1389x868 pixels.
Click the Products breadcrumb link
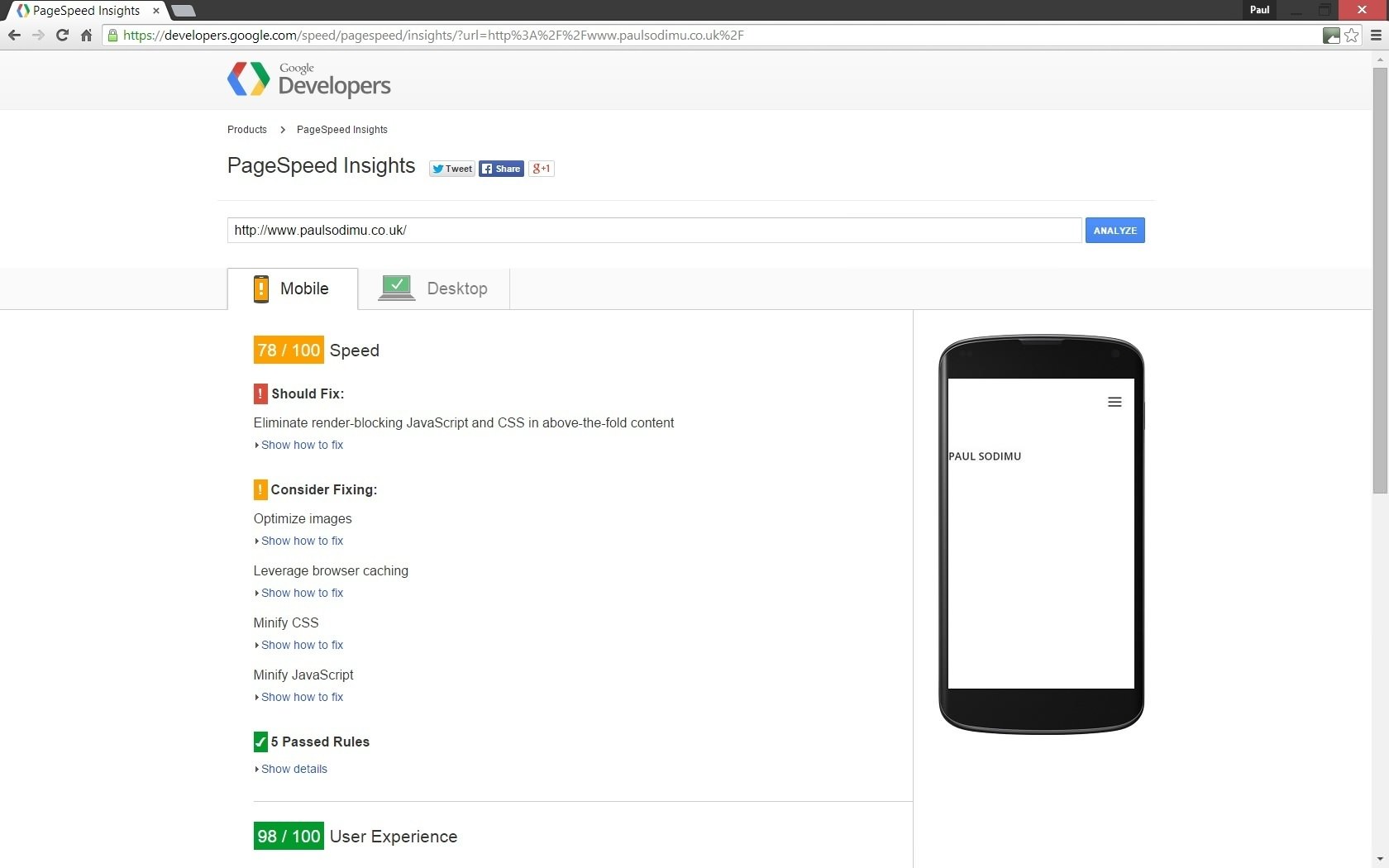[x=247, y=130]
